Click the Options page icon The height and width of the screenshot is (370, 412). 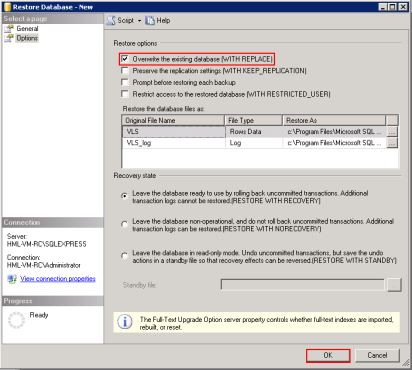tap(9, 38)
